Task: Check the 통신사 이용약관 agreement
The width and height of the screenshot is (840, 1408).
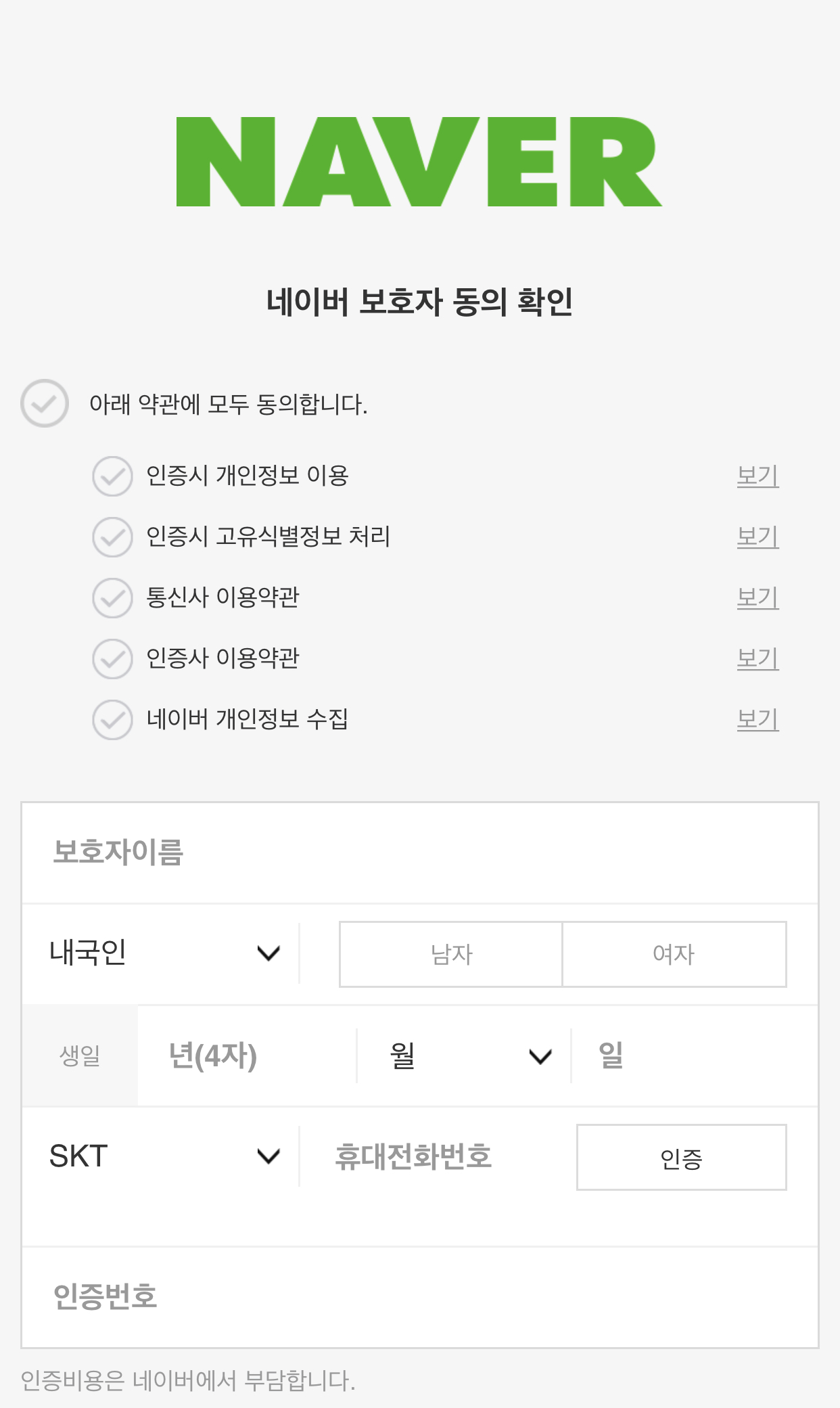Action: point(112,598)
